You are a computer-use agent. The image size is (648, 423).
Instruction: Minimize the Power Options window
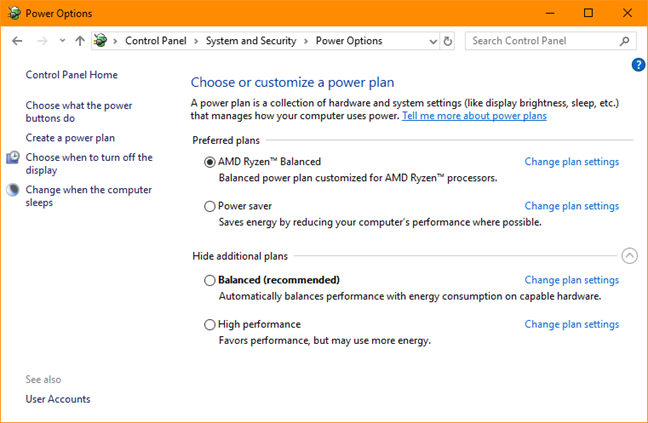click(x=550, y=13)
